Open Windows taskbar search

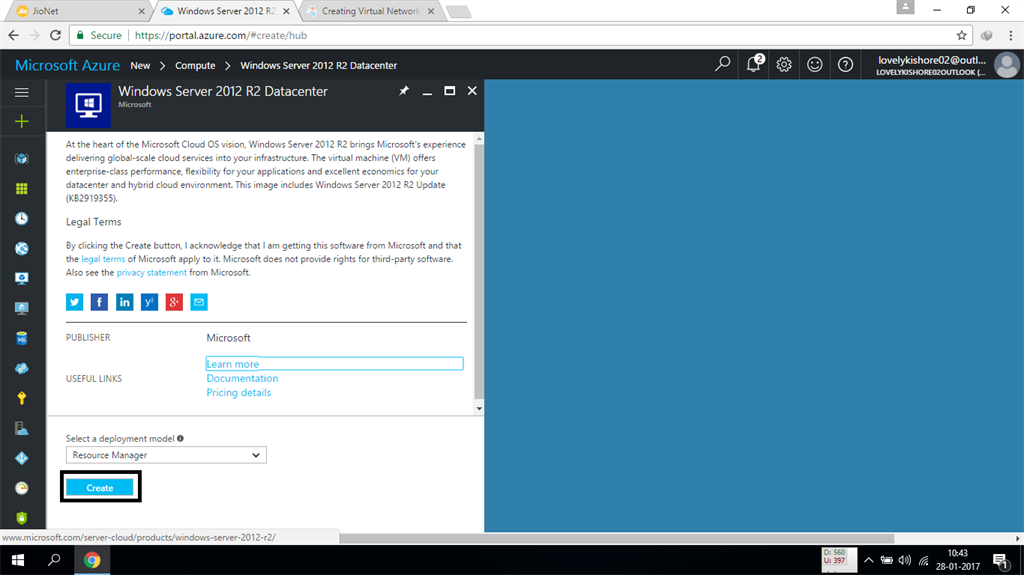click(x=55, y=560)
